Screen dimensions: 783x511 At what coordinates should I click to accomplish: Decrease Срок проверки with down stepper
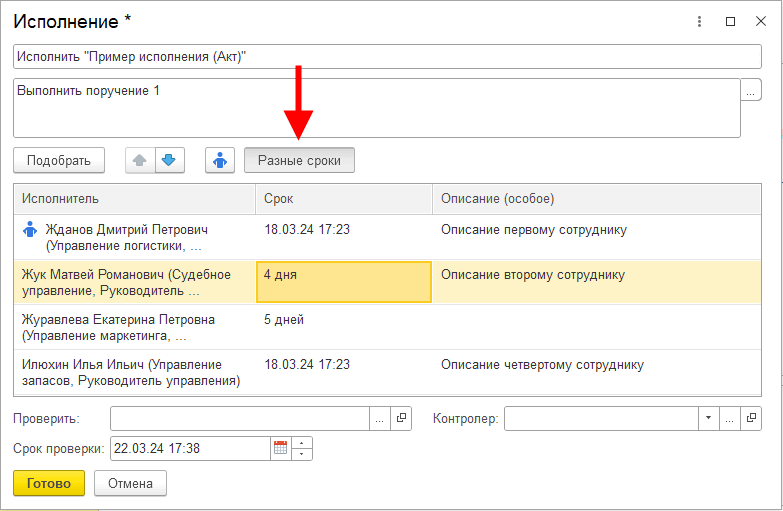[x=302, y=454]
